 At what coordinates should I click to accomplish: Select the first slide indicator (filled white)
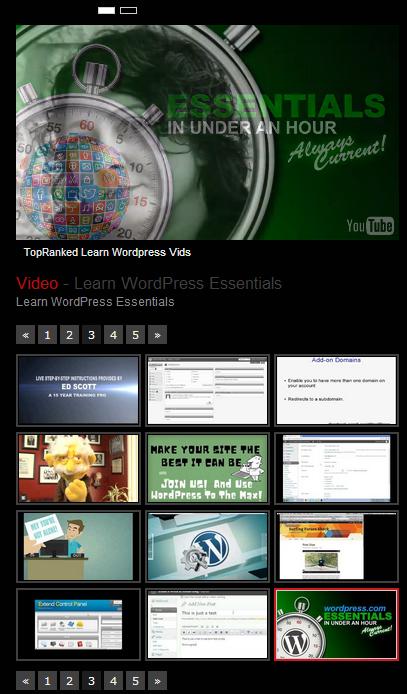click(x=106, y=10)
